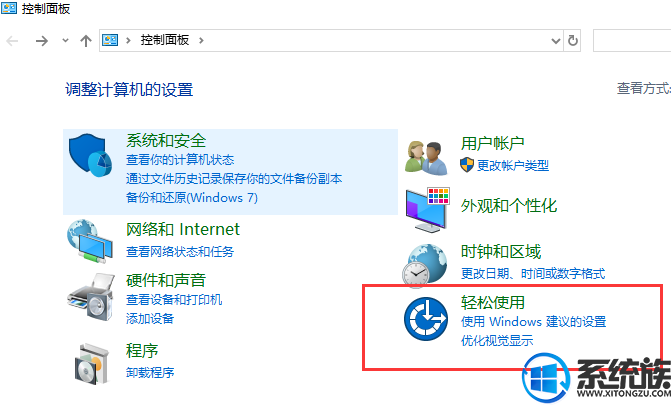Expand the chevron after 控制面板 breadcrumb
Viewport: 671px width, 406px height.
[x=201, y=41]
